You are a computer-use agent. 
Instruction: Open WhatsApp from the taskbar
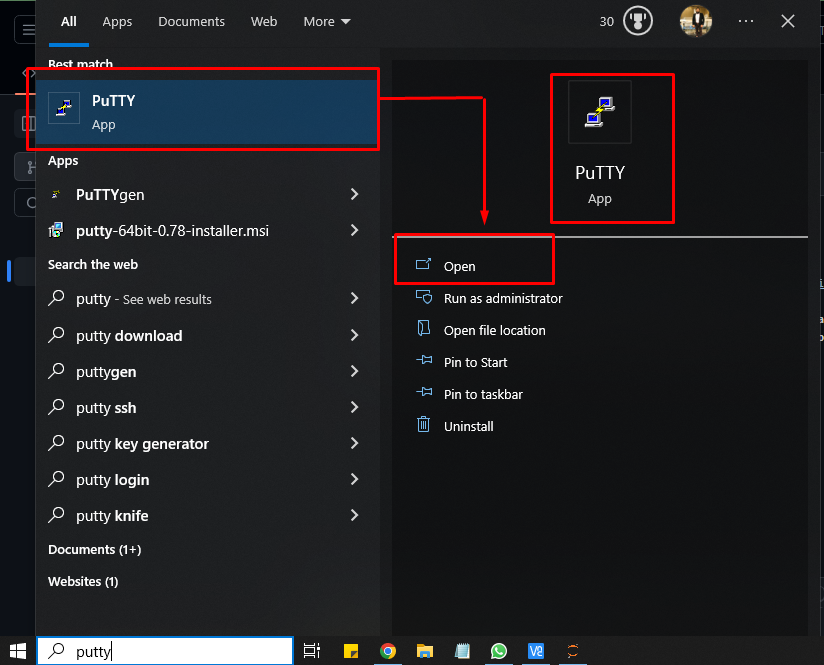[498, 651]
